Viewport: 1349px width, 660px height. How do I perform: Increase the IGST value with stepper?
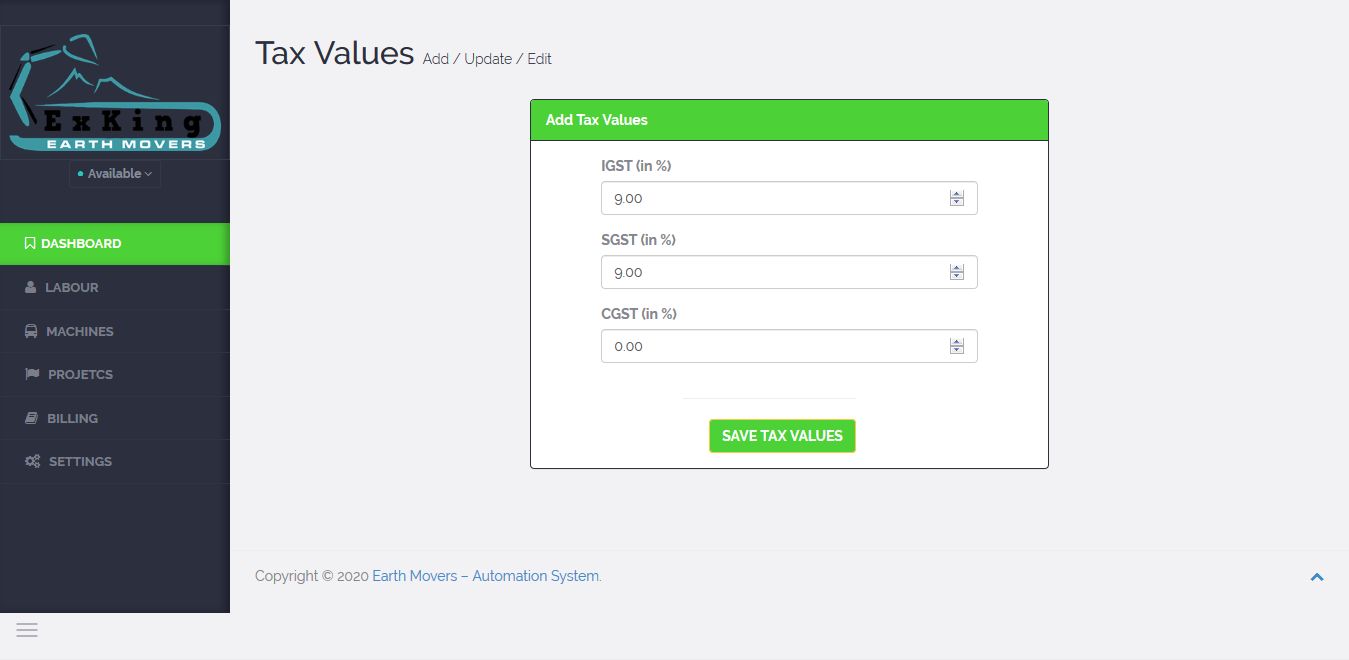point(957,194)
